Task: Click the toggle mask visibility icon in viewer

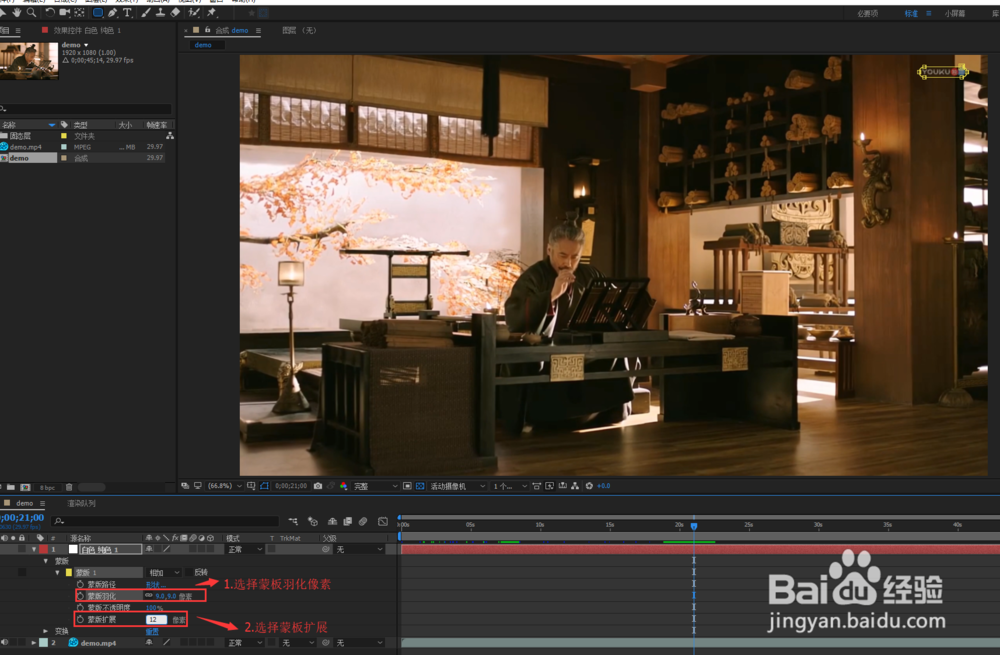Action: pyautogui.click(x=264, y=486)
